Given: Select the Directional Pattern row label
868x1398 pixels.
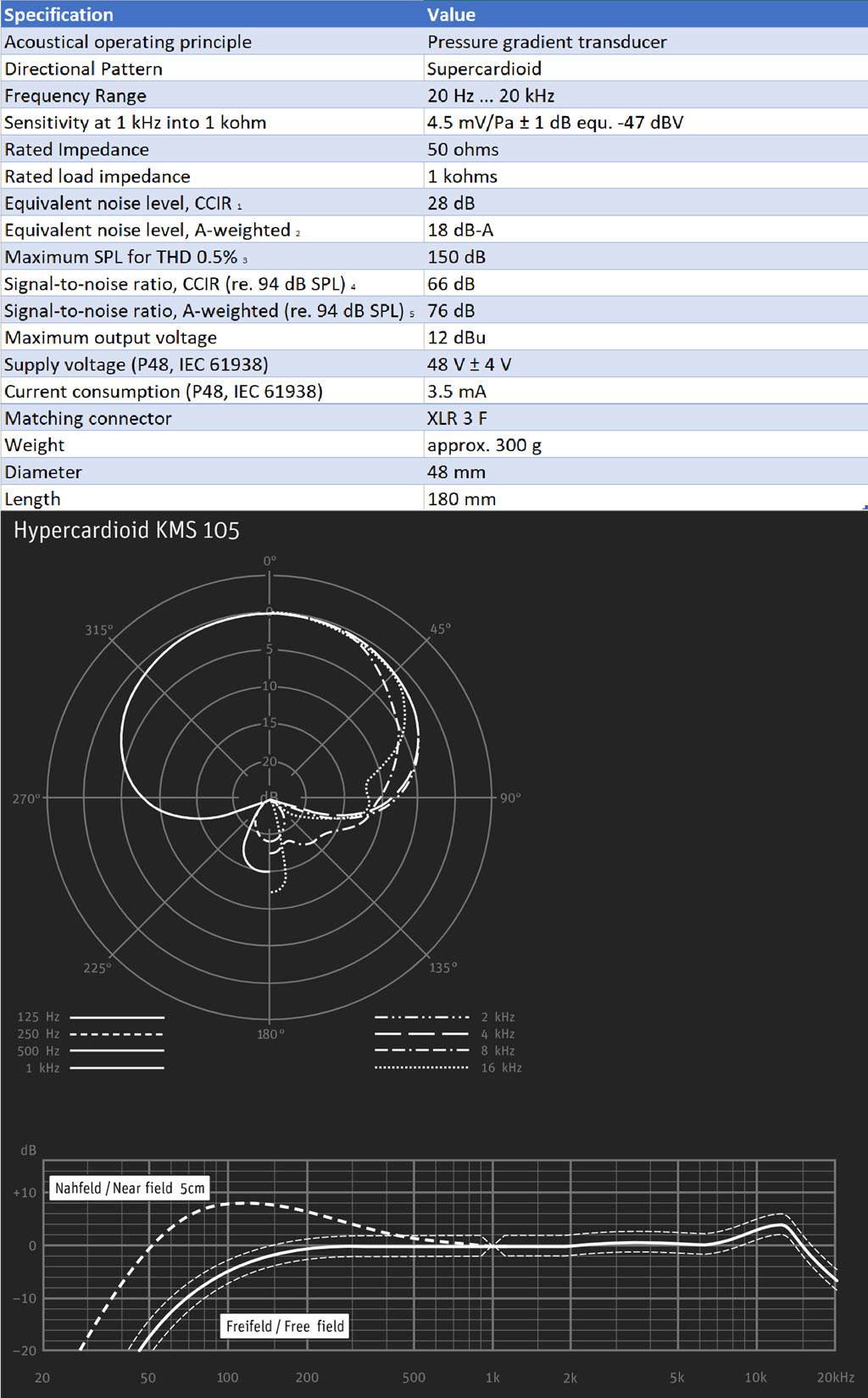Looking at the screenshot, I should 83,69.
